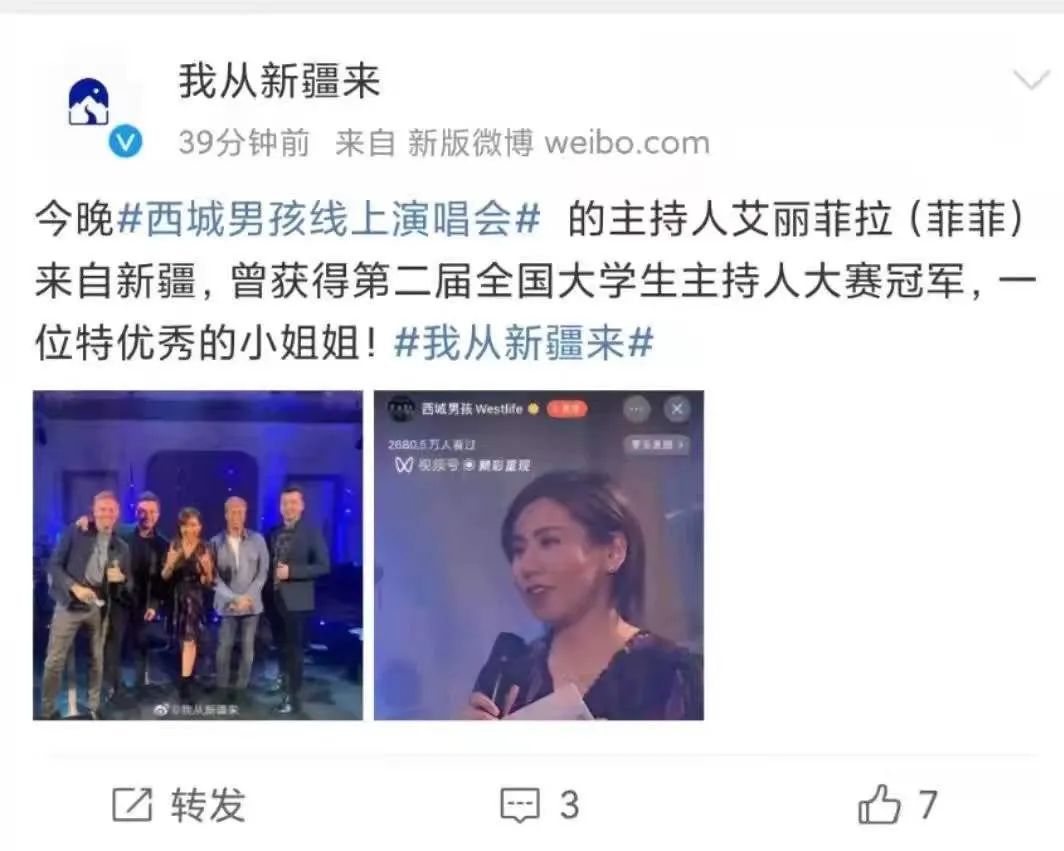This screenshot has width=1064, height=851.
Task: Open the comments speech bubble icon
Action: [x=520, y=805]
